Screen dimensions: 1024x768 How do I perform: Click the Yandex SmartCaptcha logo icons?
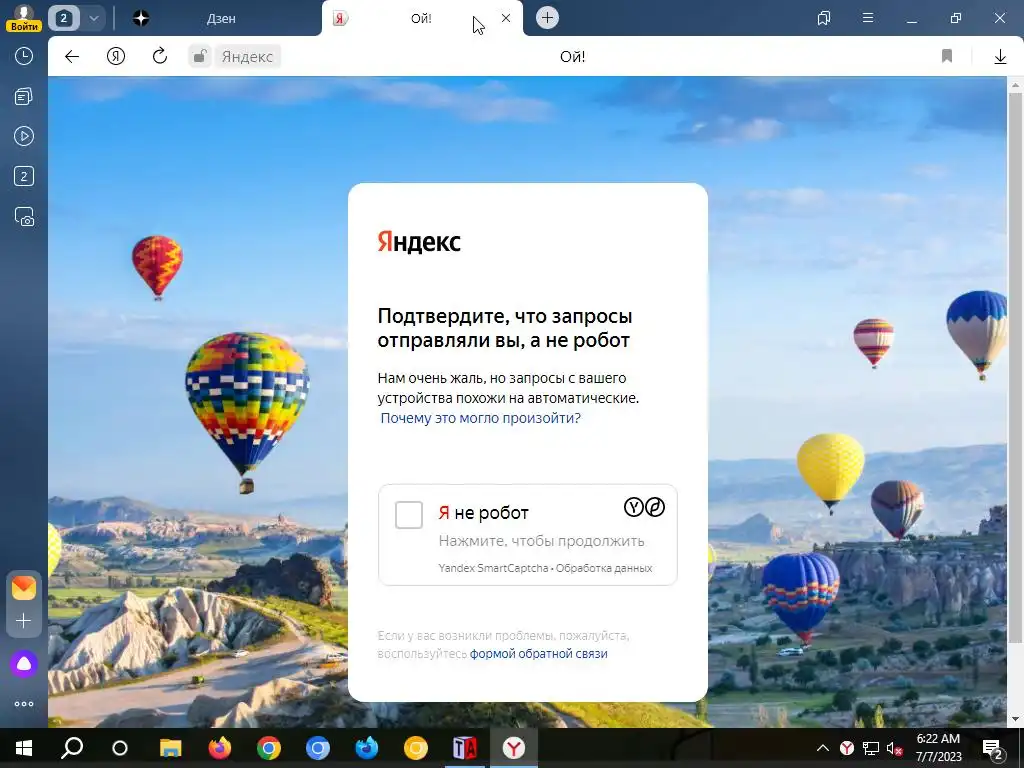pyautogui.click(x=644, y=507)
